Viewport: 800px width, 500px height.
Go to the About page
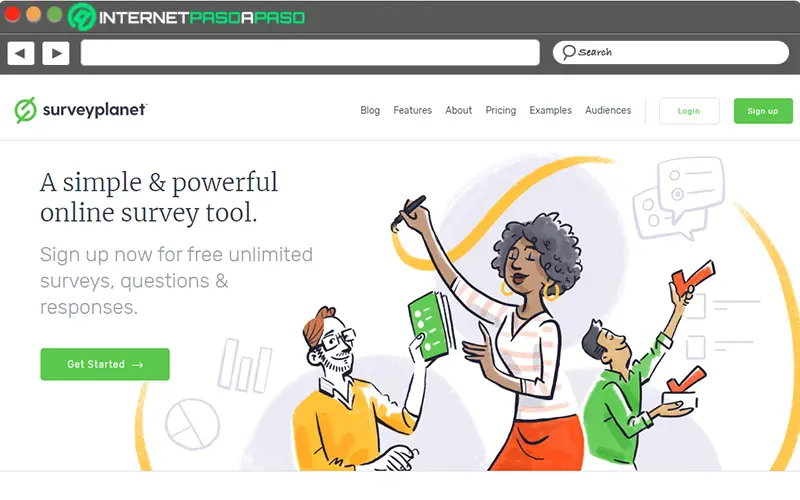pyautogui.click(x=458, y=110)
